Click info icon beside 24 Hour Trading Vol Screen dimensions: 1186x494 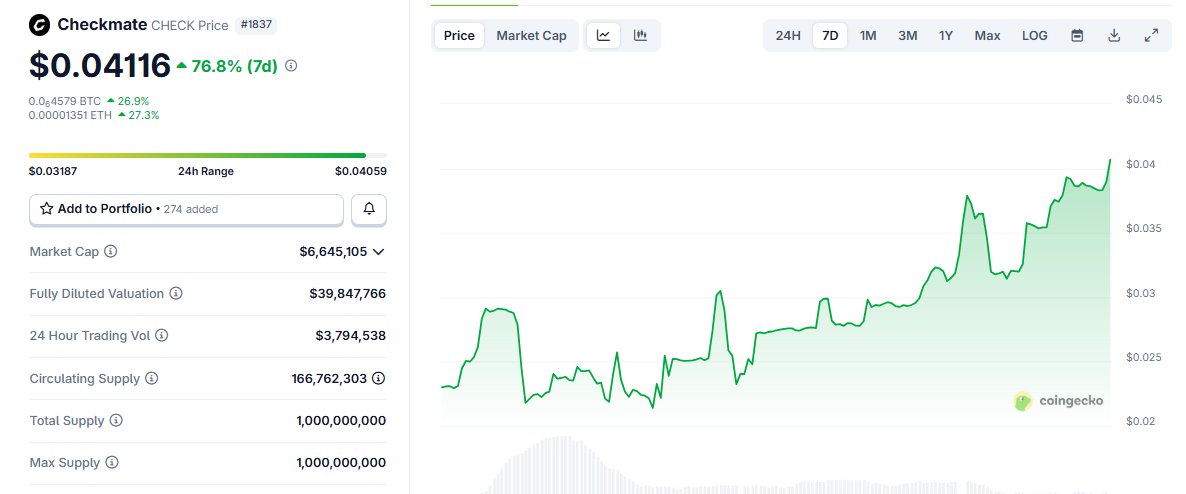click(161, 335)
